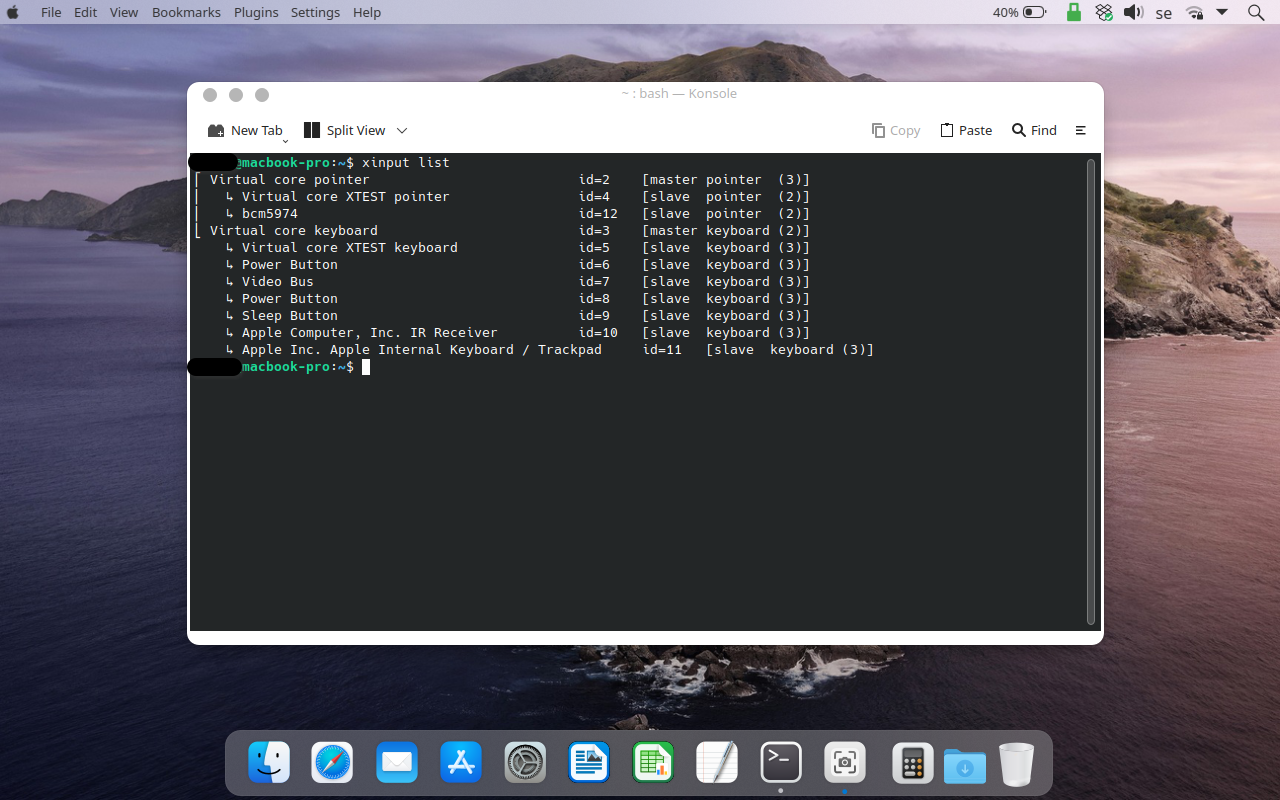
Task: Launch App Store from the dock
Action: (x=461, y=763)
